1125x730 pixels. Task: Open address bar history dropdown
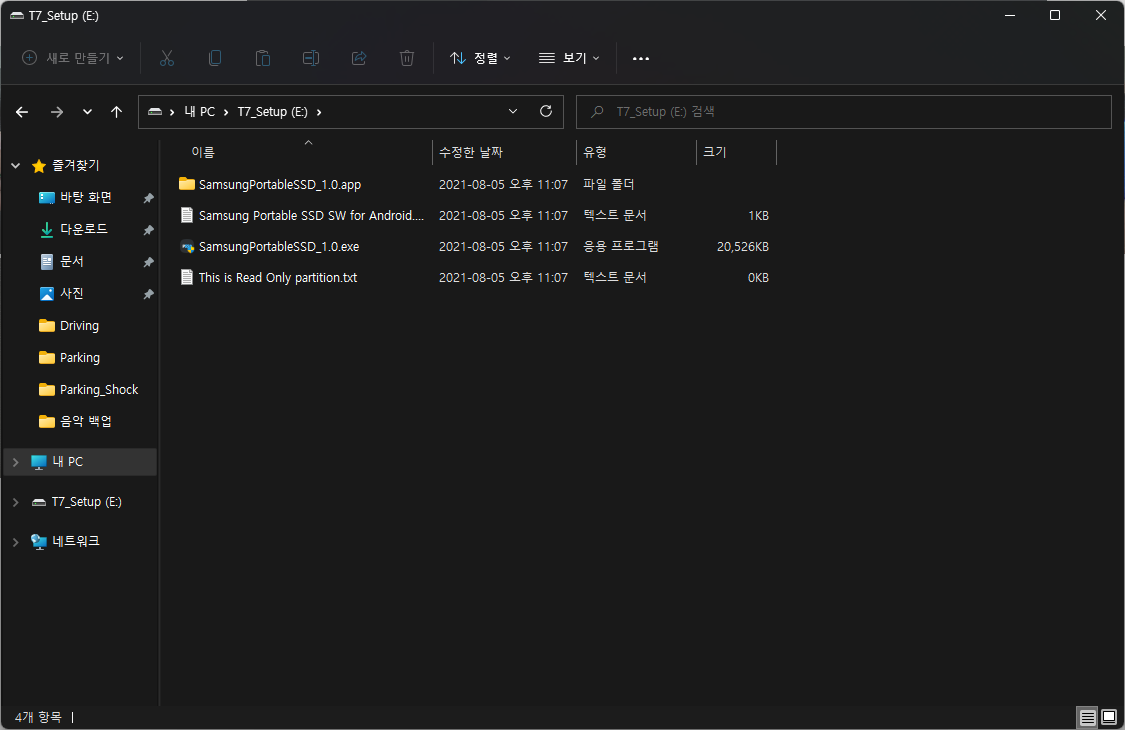pos(513,112)
